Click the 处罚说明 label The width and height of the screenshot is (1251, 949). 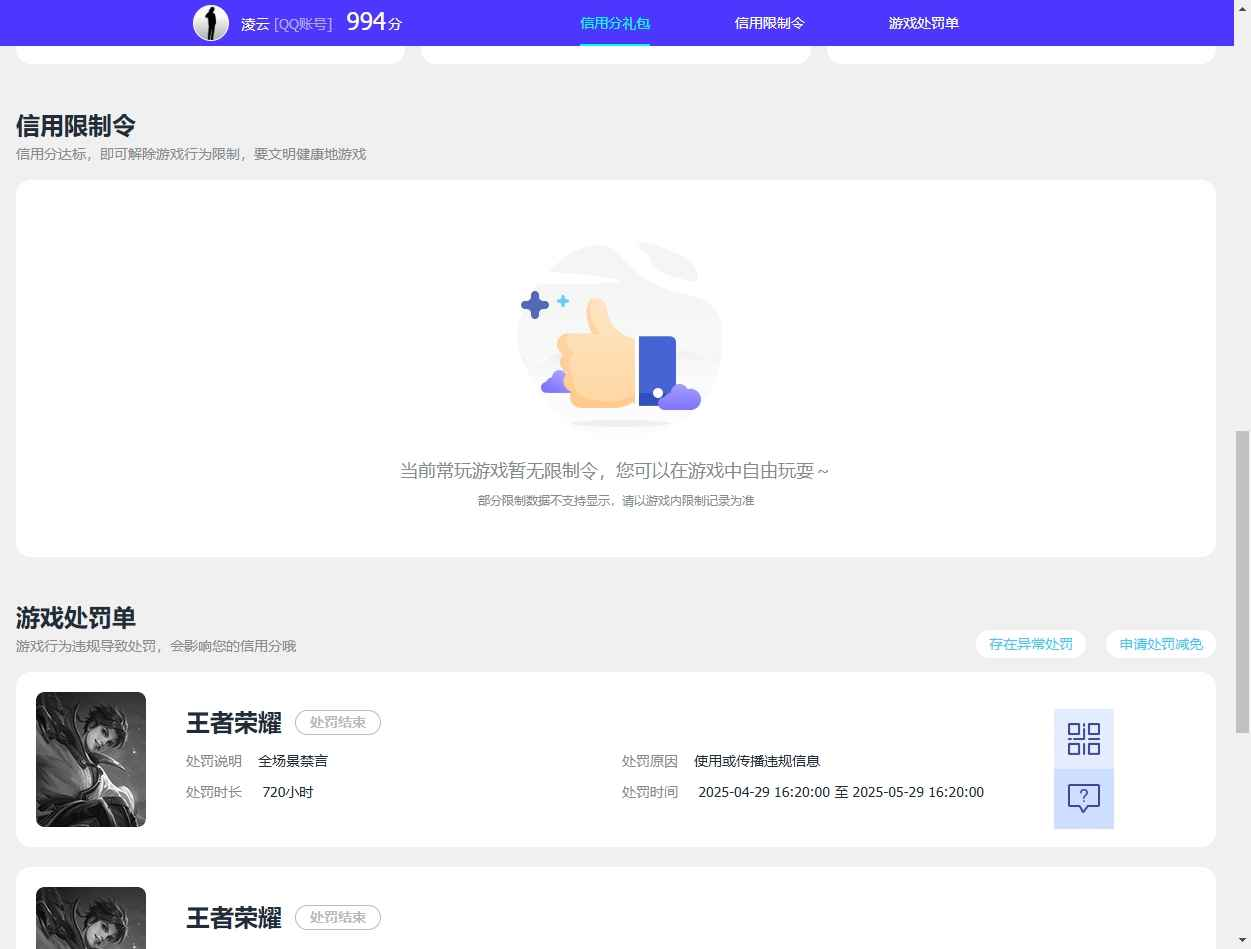coord(214,761)
